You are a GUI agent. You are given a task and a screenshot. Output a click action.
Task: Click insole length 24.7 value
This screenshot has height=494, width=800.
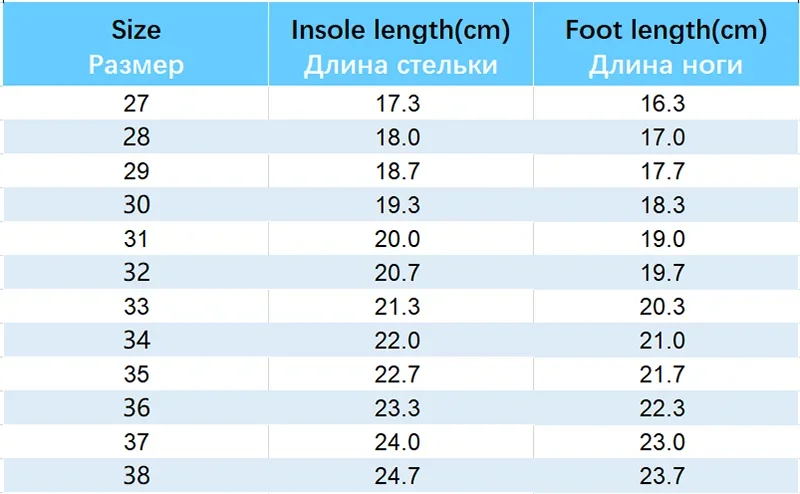[x=397, y=476]
